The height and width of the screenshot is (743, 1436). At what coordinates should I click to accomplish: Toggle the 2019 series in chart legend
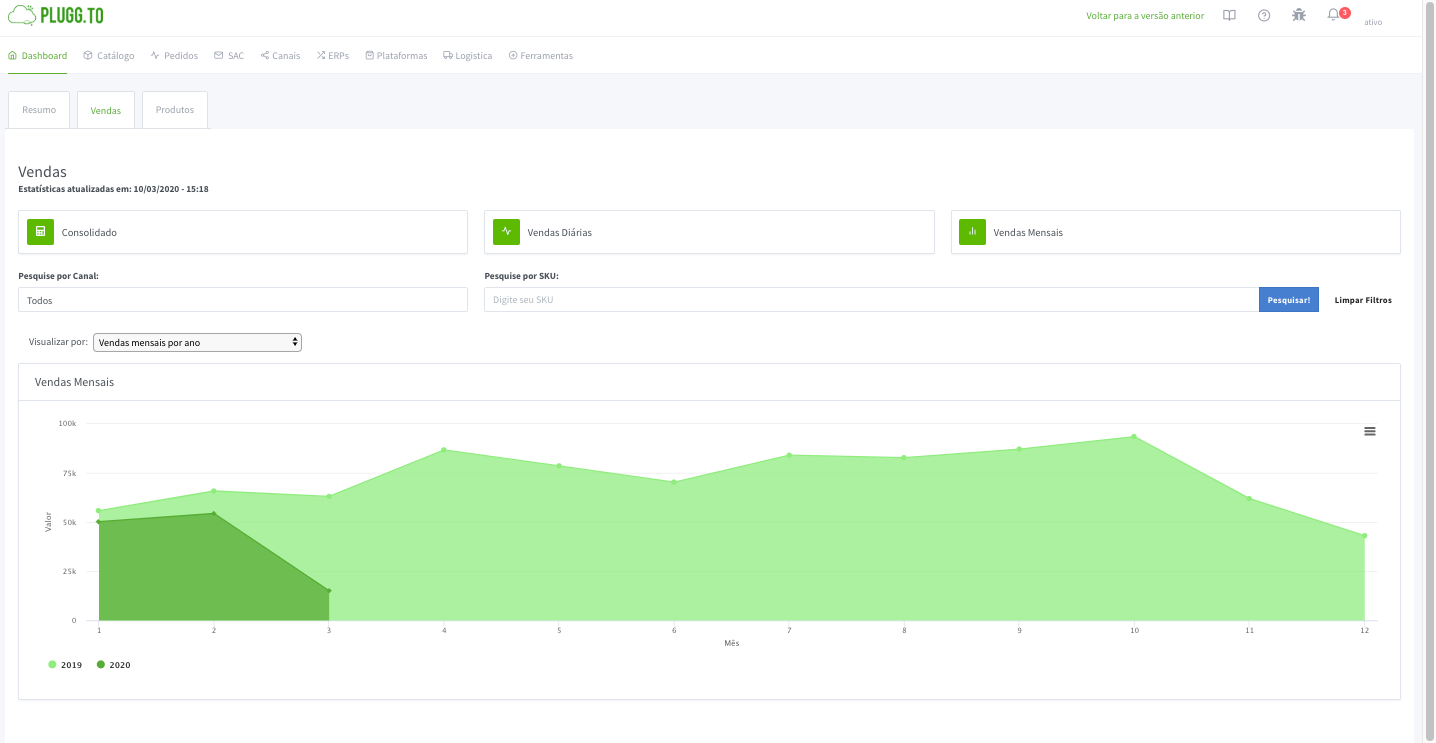66,665
